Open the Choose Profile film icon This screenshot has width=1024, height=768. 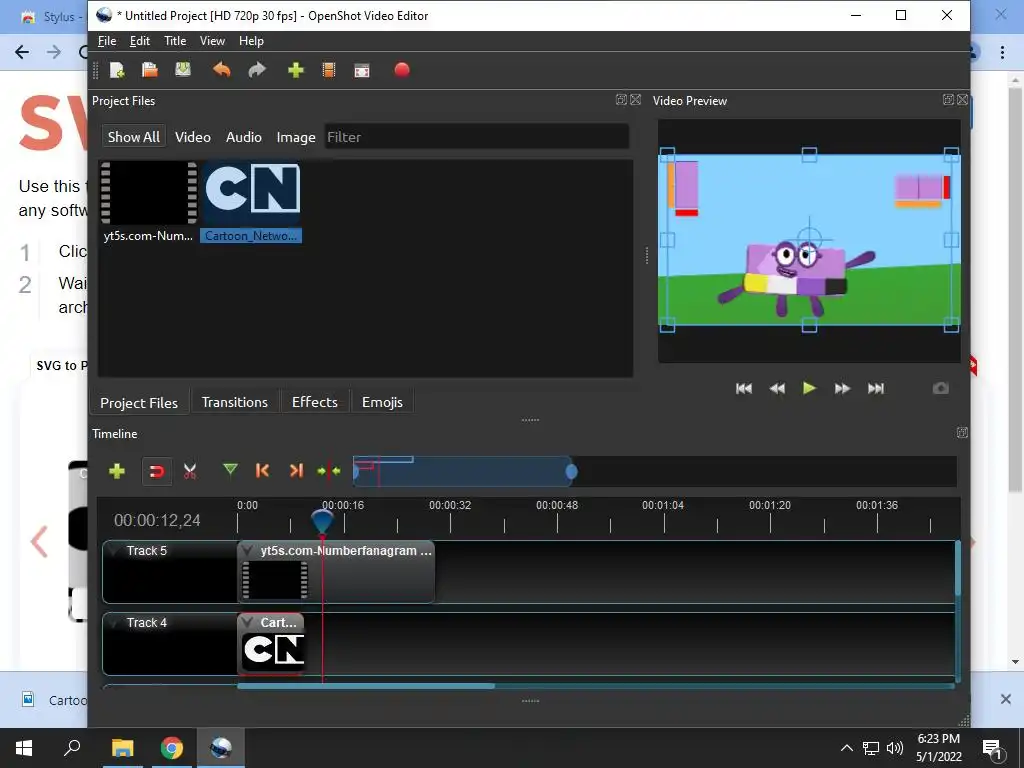tap(329, 70)
